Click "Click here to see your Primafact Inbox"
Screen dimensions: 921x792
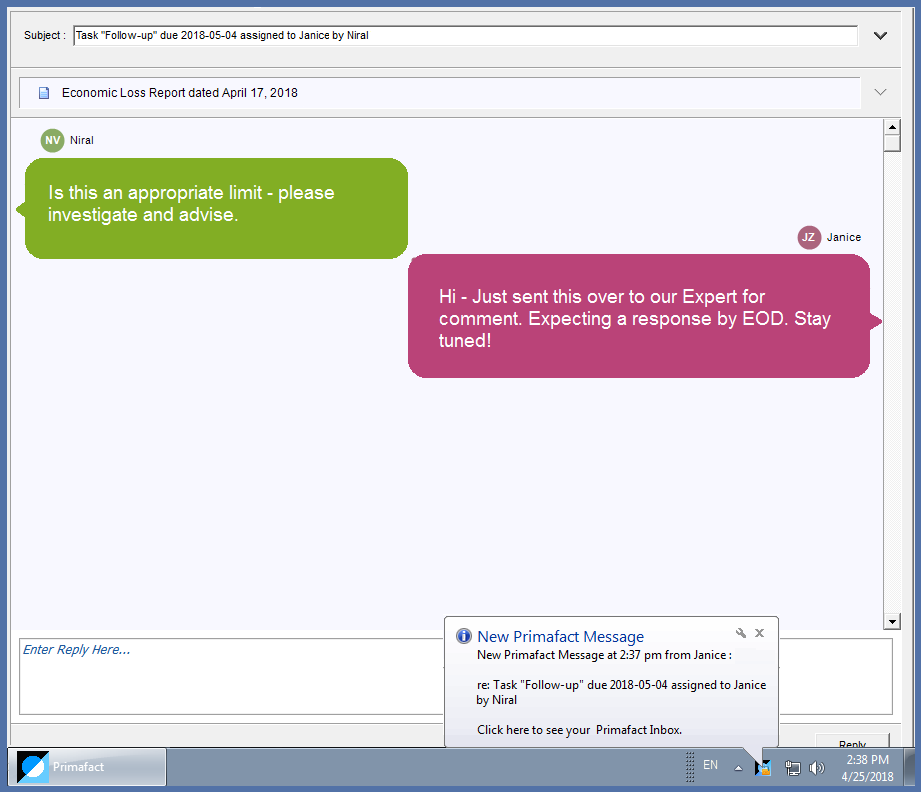pyautogui.click(x=579, y=730)
